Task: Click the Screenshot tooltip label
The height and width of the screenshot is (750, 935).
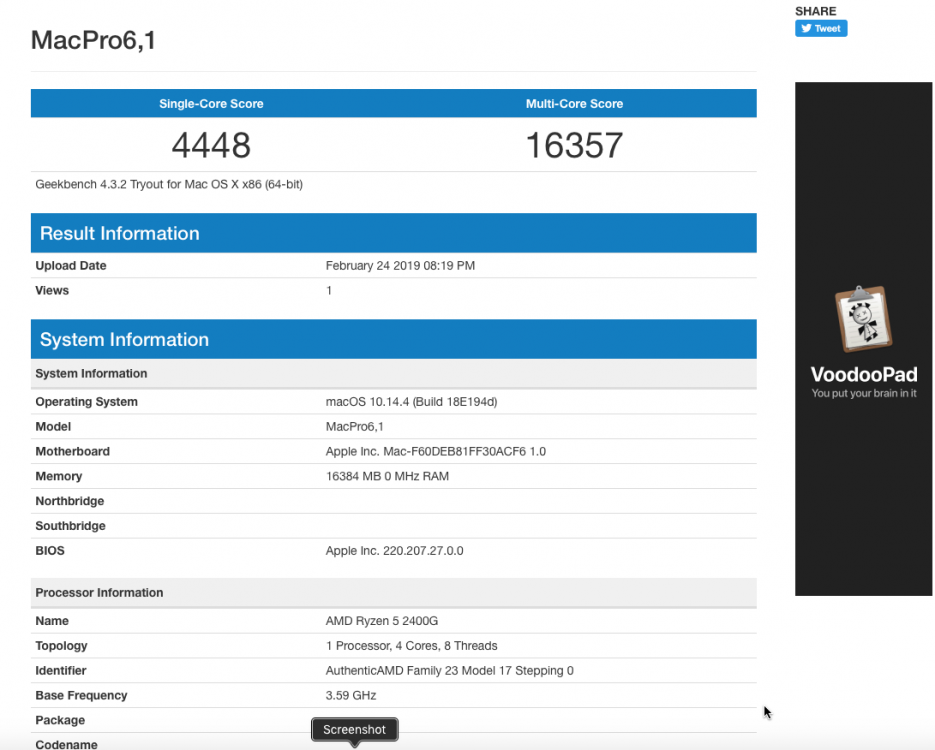Action: point(354,729)
